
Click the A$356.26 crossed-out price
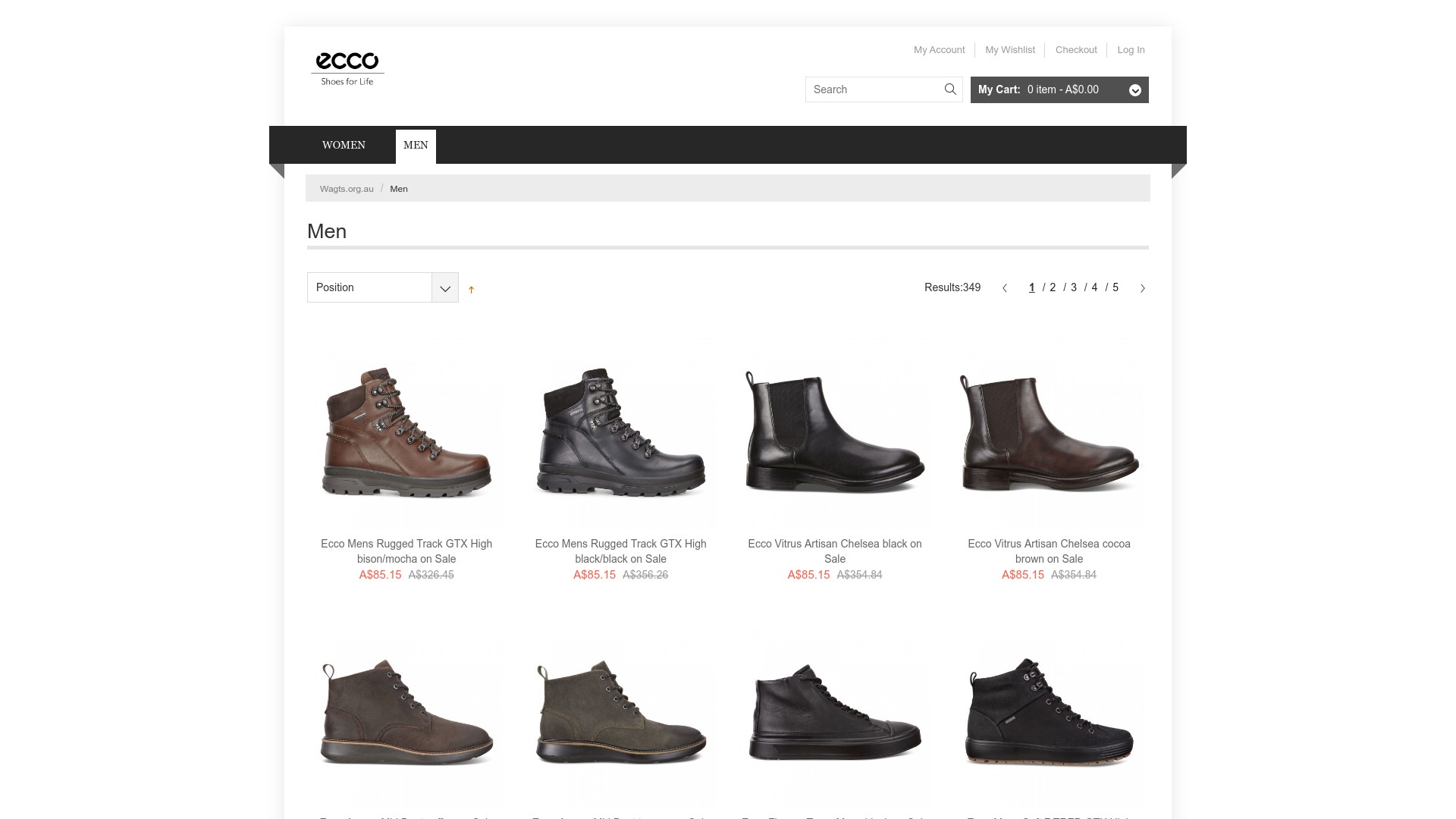(x=645, y=575)
